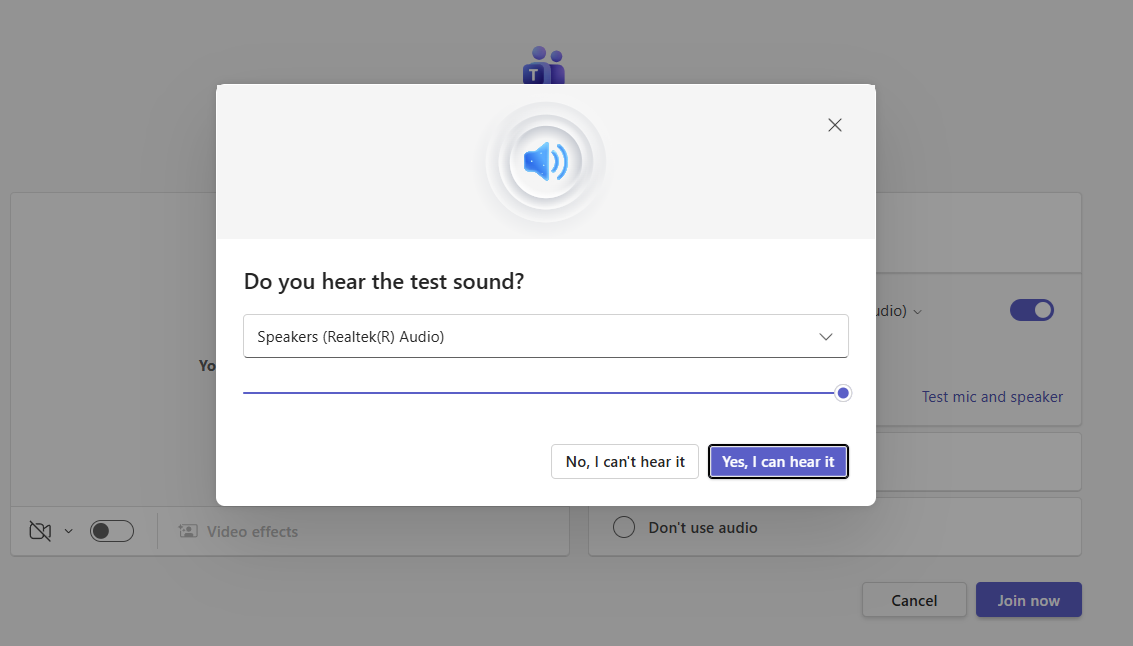Click the Join now button
Image resolution: width=1133 pixels, height=646 pixels.
(1029, 600)
